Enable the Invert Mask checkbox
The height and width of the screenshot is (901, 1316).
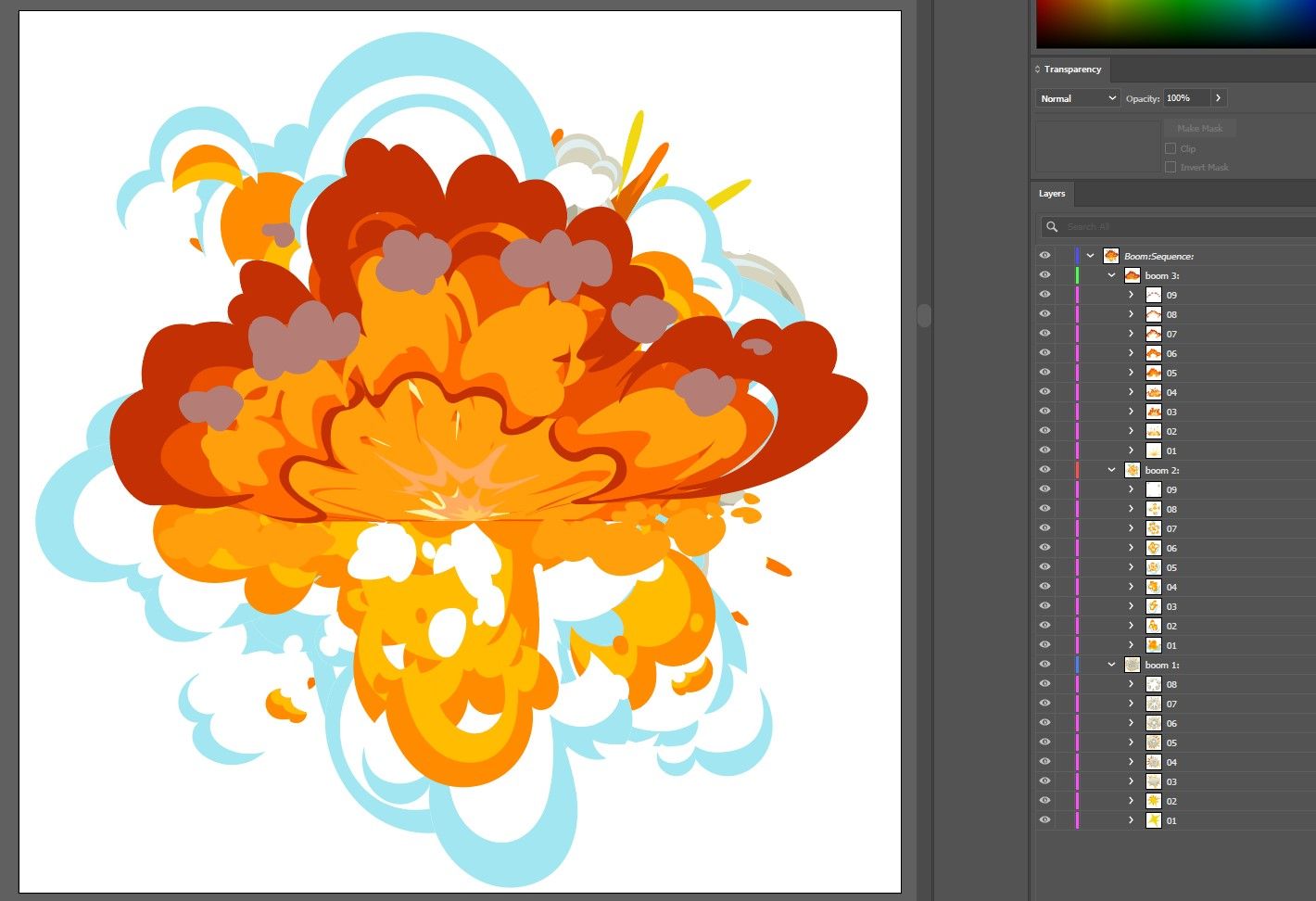[x=1170, y=167]
